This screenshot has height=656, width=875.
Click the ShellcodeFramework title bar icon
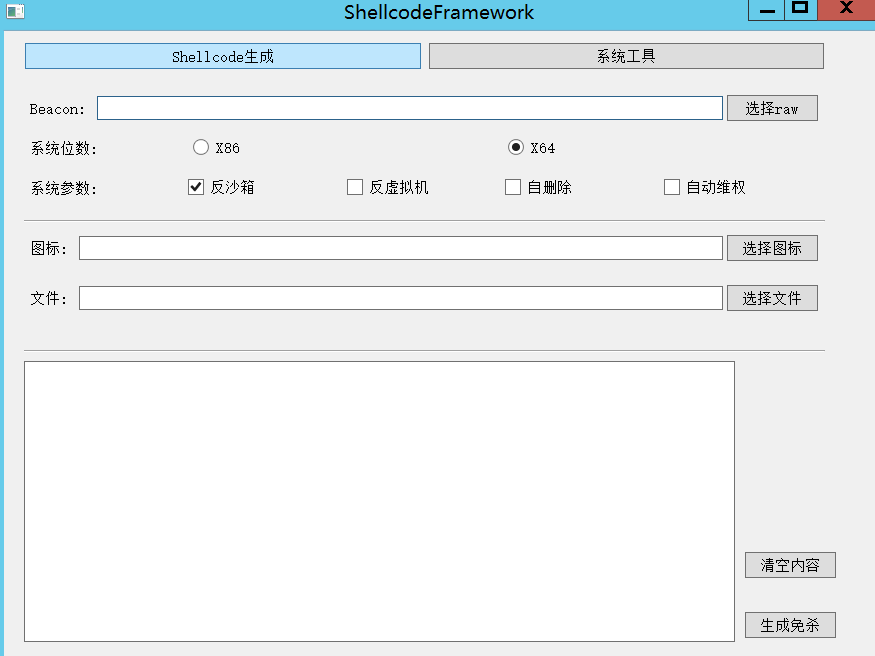pyautogui.click(x=13, y=11)
